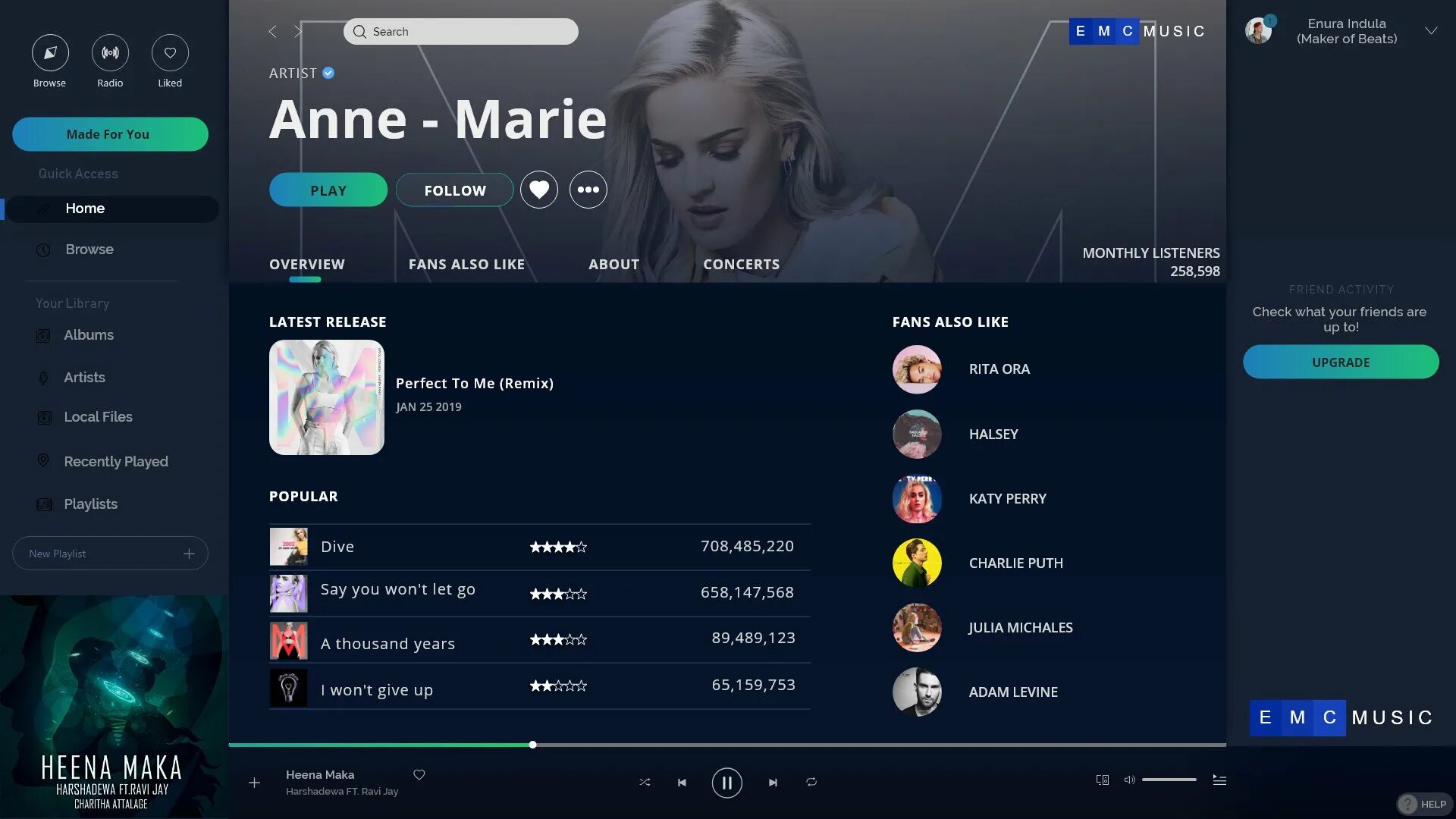
Task: Like Heena Maka with heart icon
Action: coord(419,775)
